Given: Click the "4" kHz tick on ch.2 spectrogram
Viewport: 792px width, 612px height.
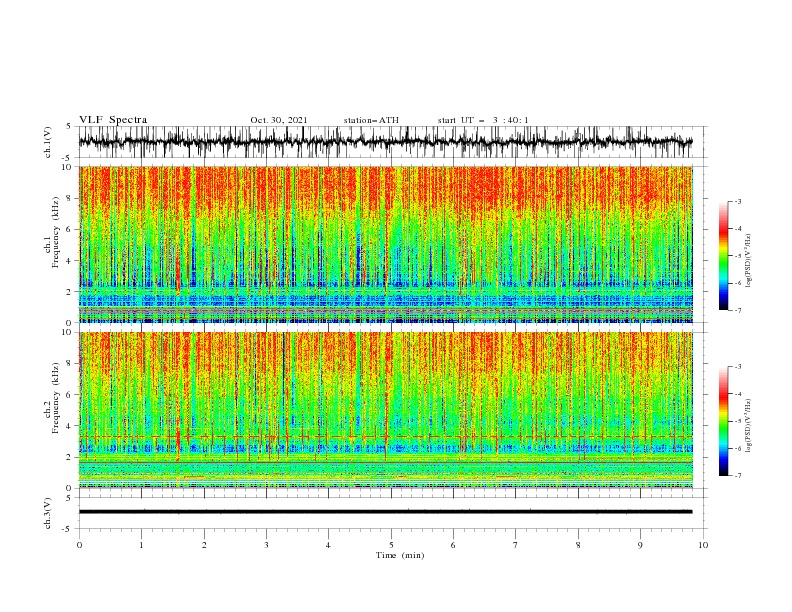Looking at the screenshot, I should point(69,426).
